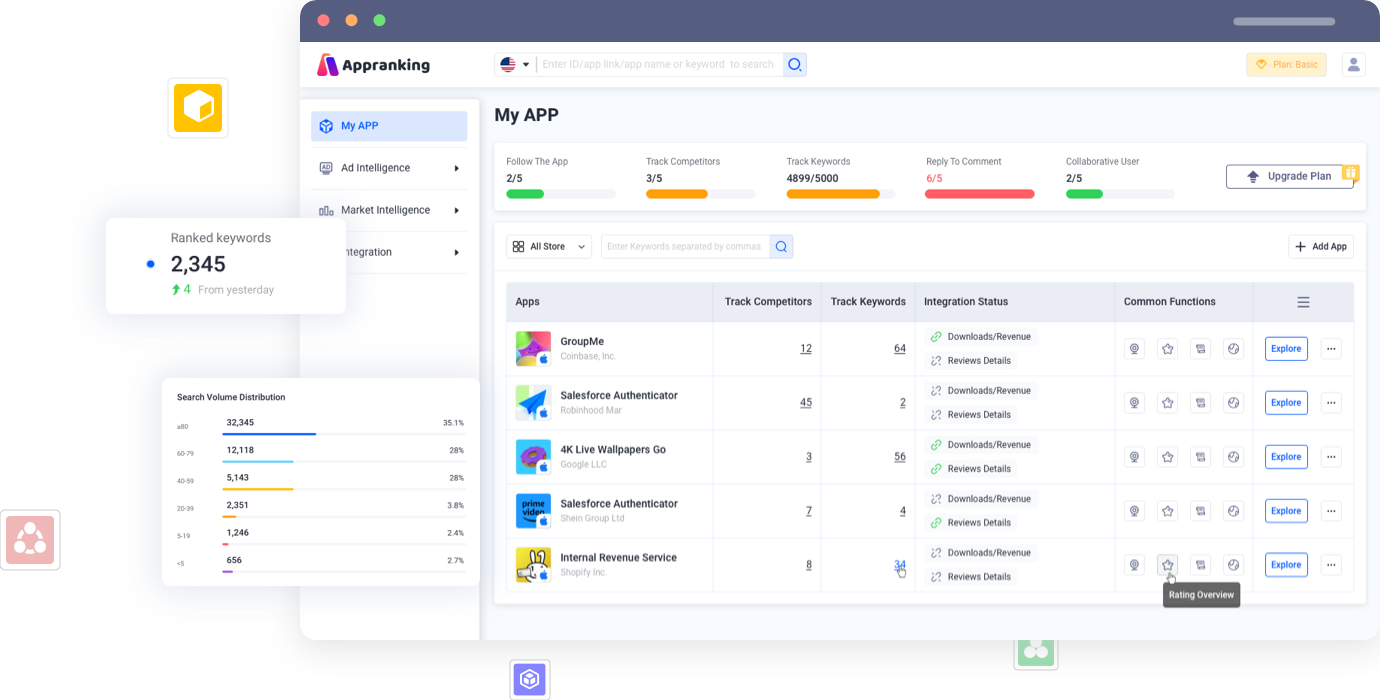Click the app search input field in header

[x=658, y=65]
